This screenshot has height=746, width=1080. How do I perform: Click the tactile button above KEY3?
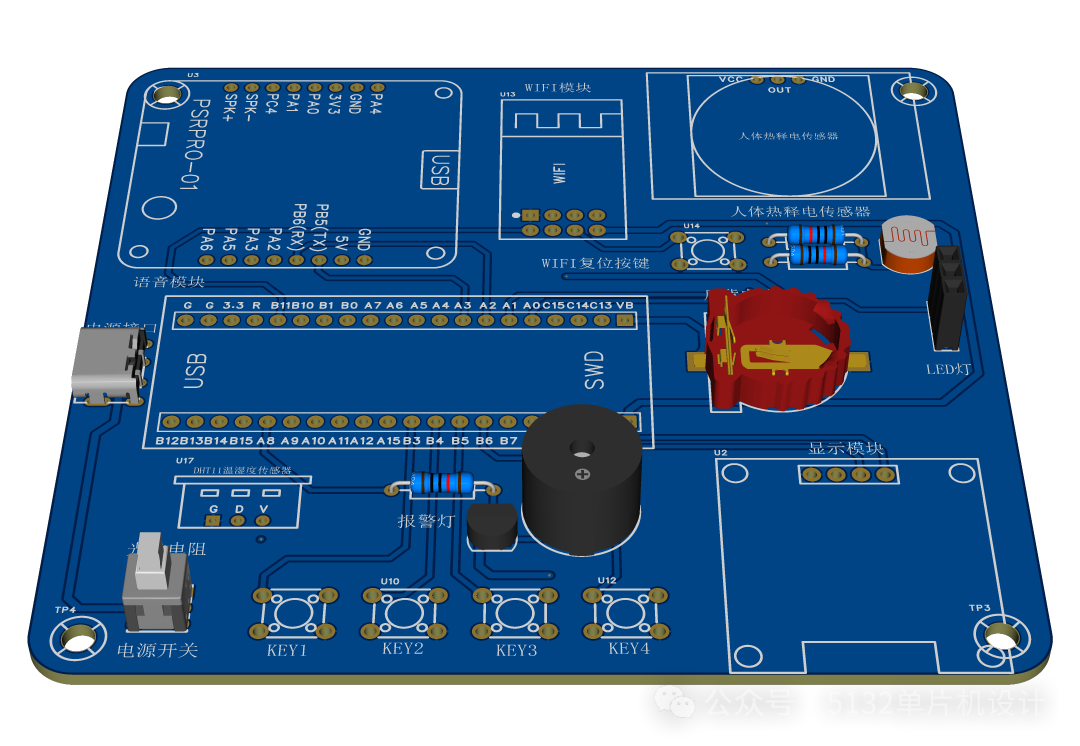click(515, 612)
